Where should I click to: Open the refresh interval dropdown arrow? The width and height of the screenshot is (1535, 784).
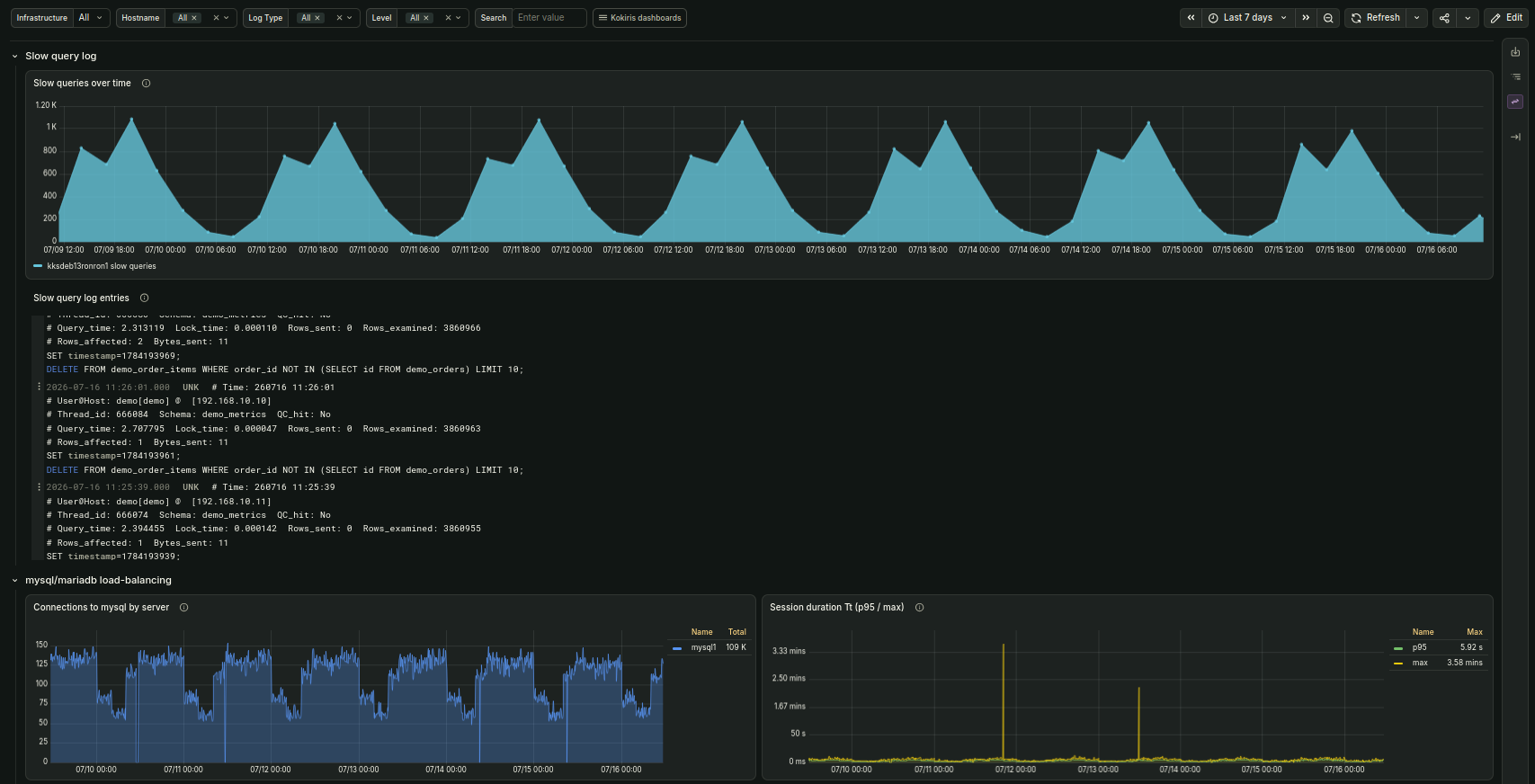[x=1417, y=18]
